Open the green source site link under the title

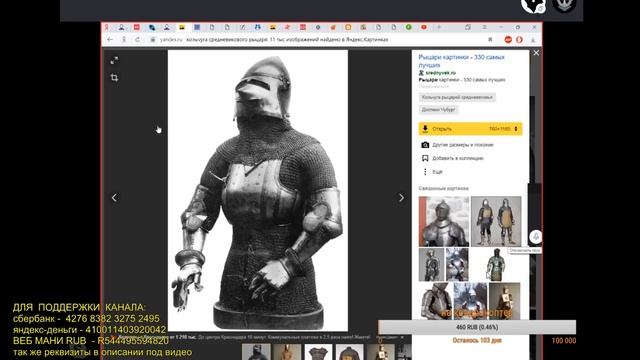(440, 73)
